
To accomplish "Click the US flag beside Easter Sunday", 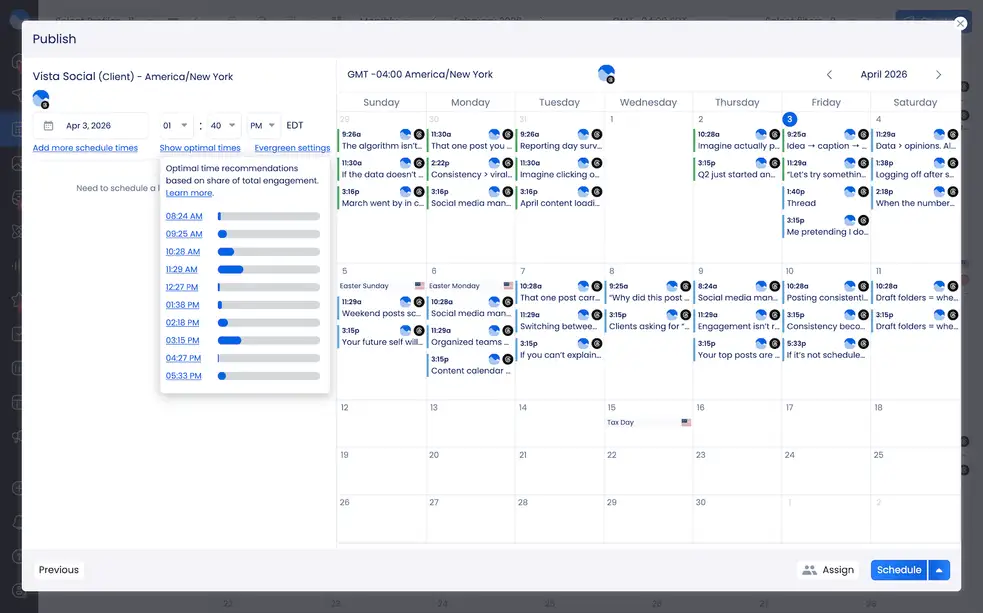I will point(418,285).
